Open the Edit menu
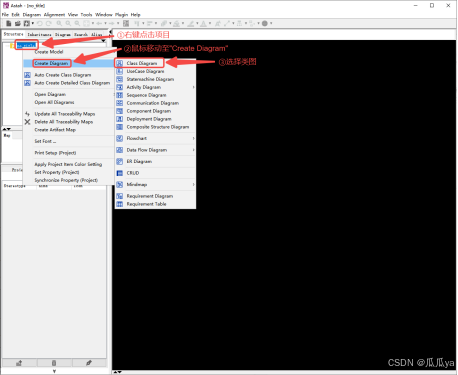Screen dimensions: 458x375 [x=16, y=15]
